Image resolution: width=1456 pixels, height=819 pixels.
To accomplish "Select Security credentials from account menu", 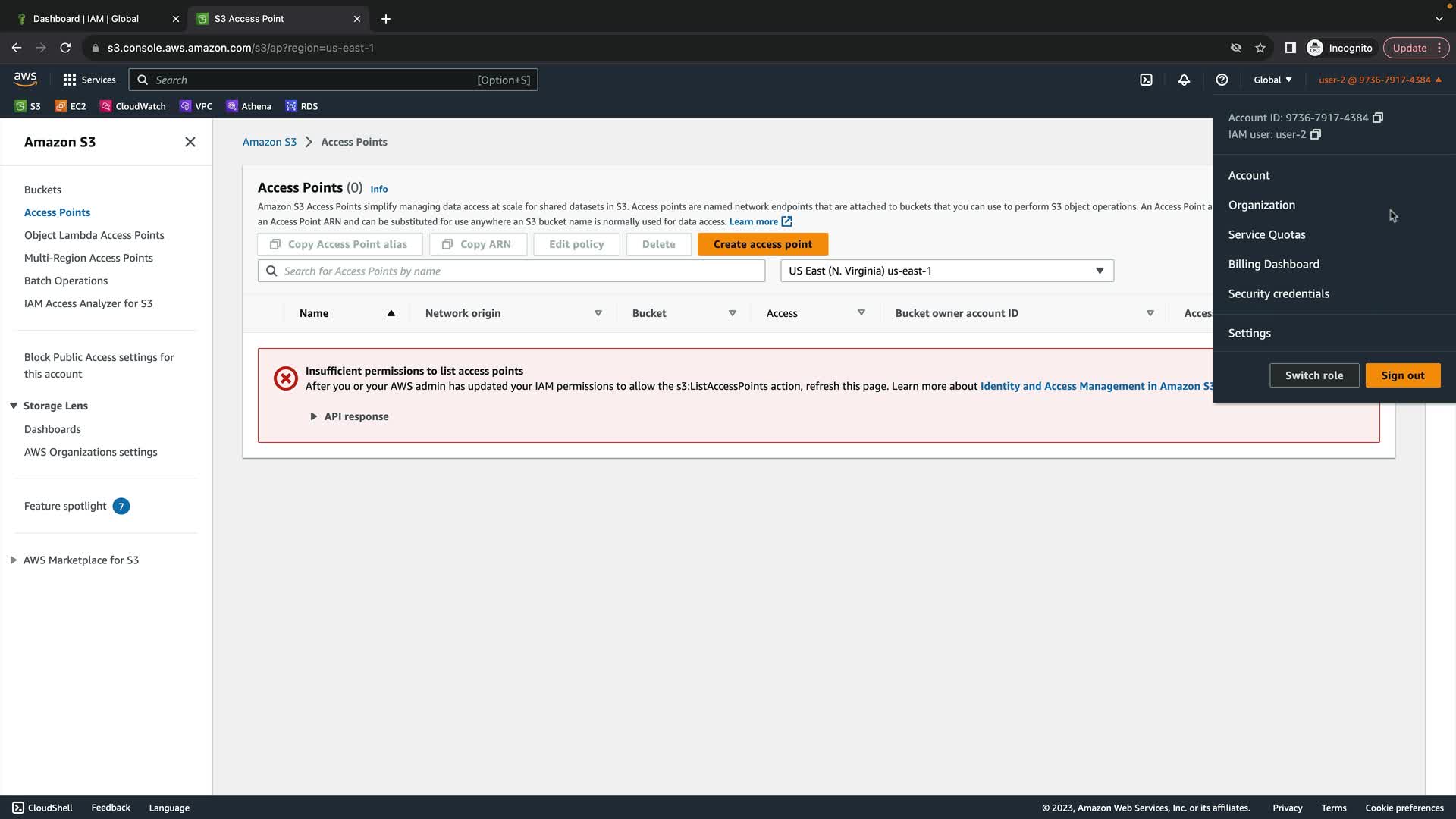I will (1279, 293).
